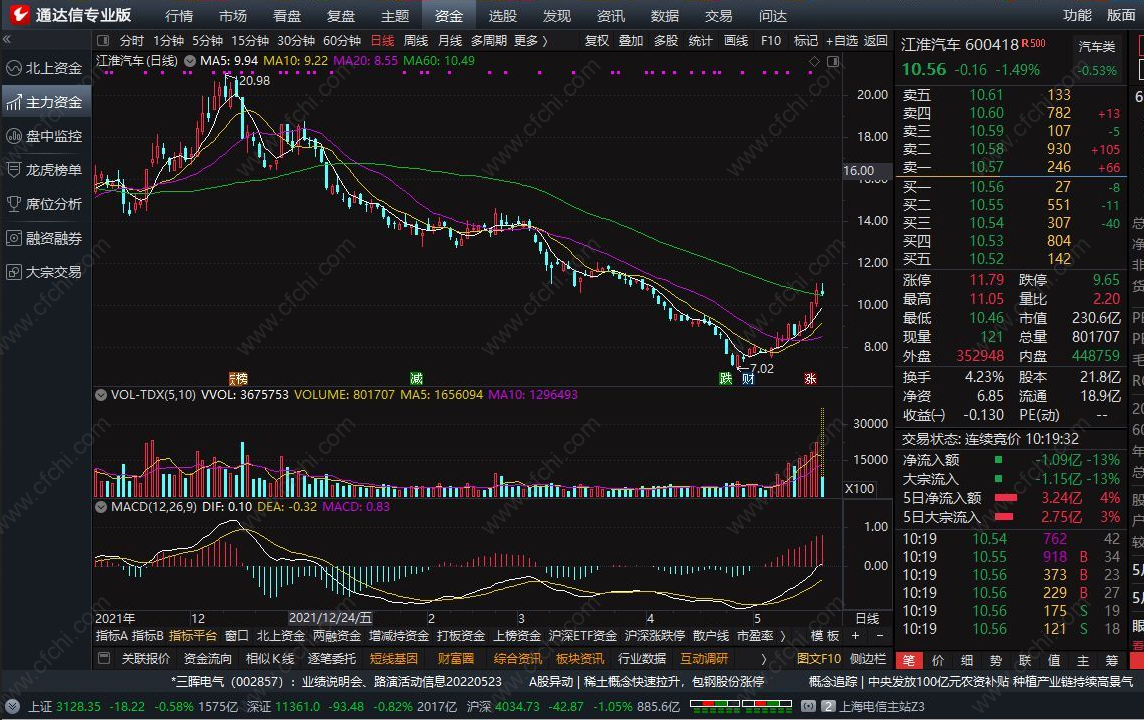Click 统计 toolbar button

pyautogui.click(x=700, y=41)
